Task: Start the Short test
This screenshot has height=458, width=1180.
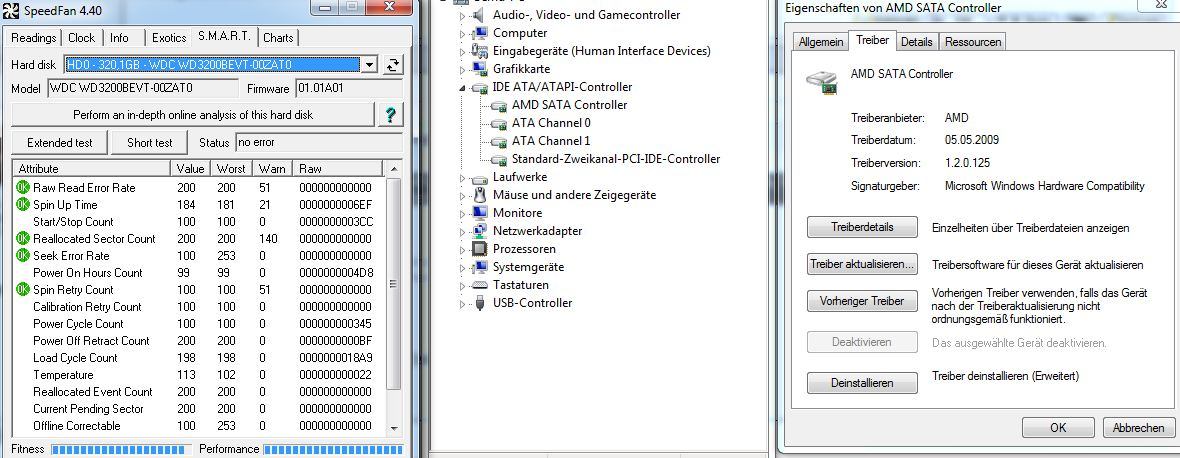Action: point(150,142)
